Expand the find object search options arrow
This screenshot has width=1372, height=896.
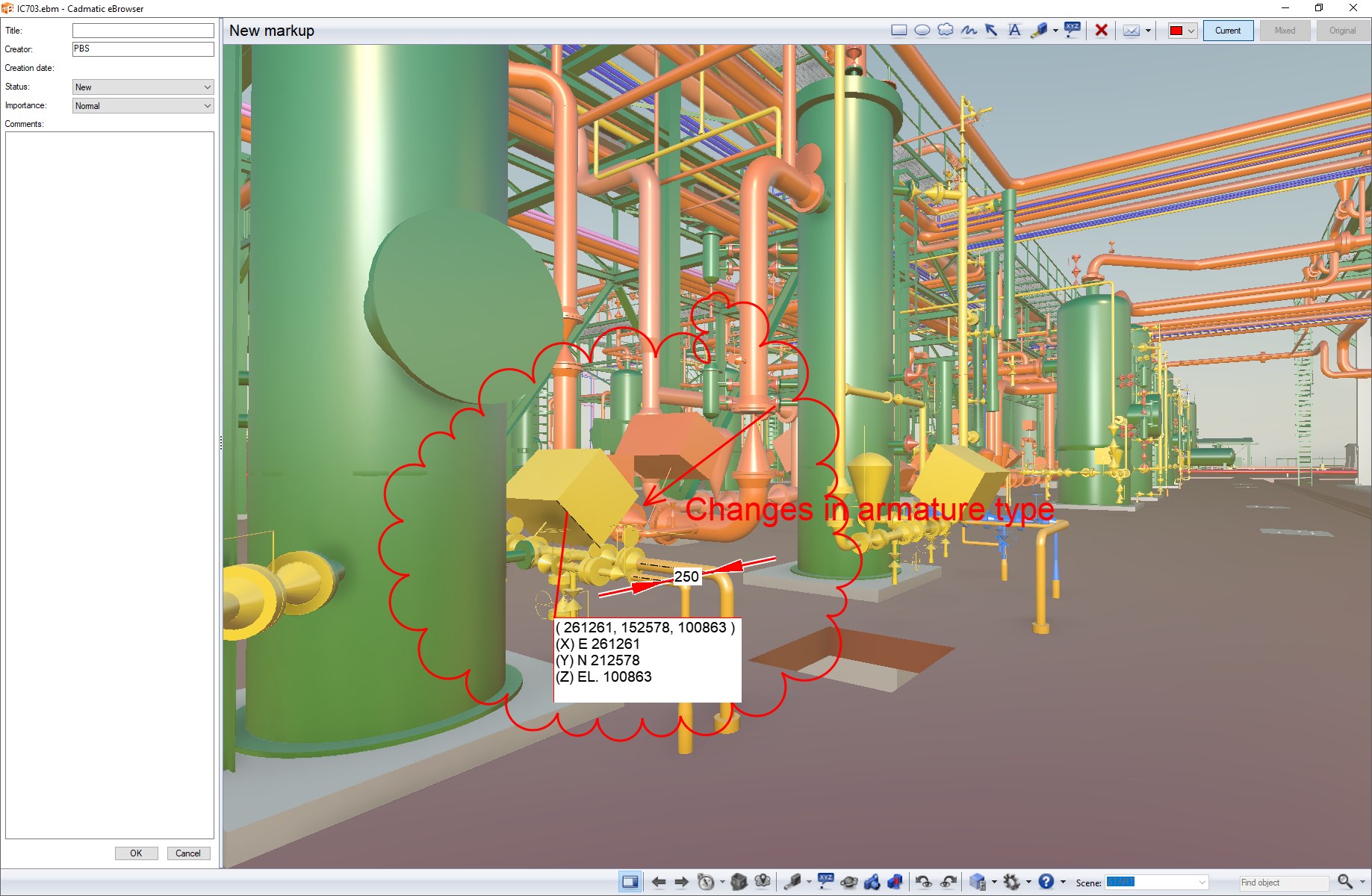point(1362,882)
